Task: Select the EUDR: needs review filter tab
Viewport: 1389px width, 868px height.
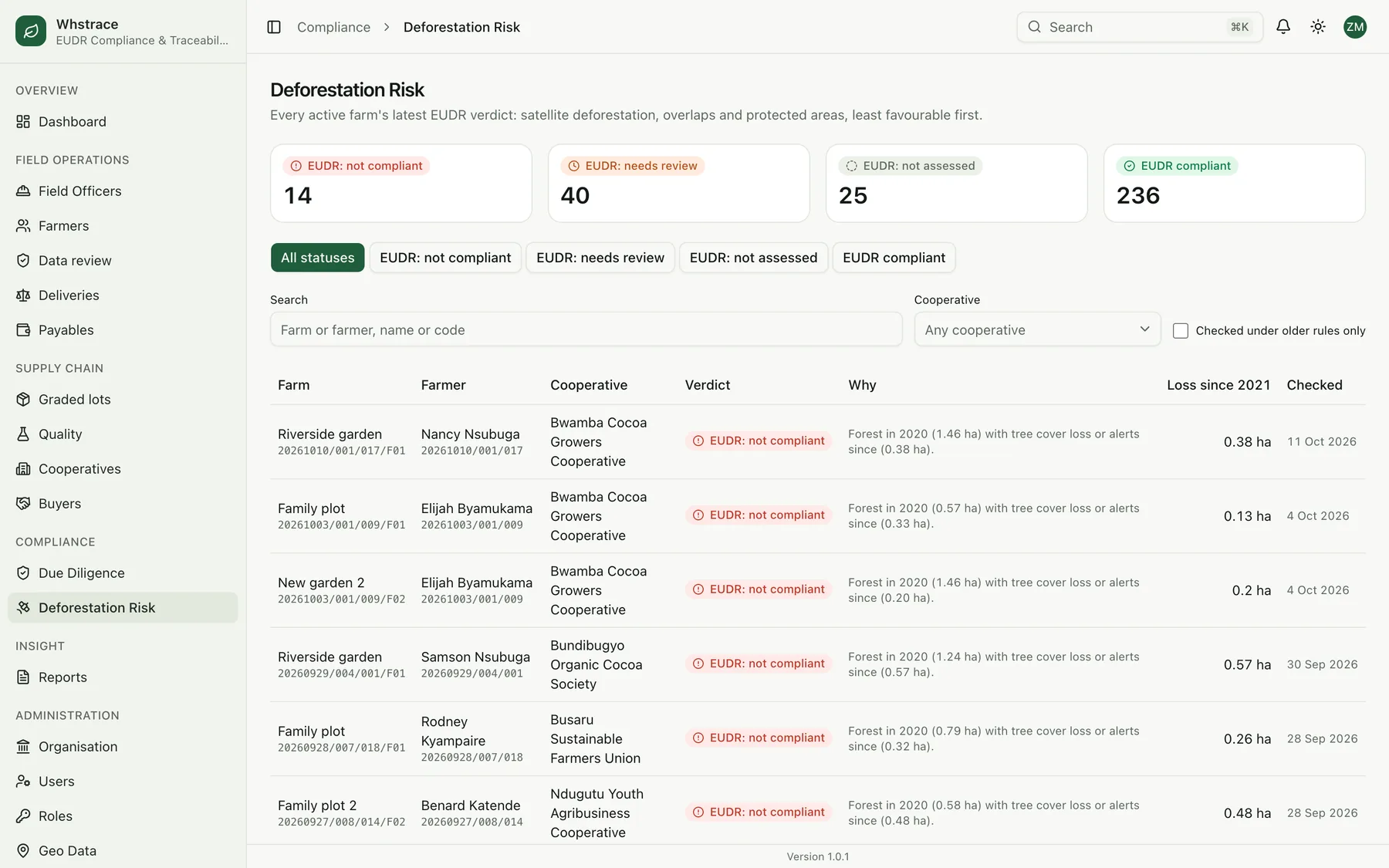Action: (600, 258)
